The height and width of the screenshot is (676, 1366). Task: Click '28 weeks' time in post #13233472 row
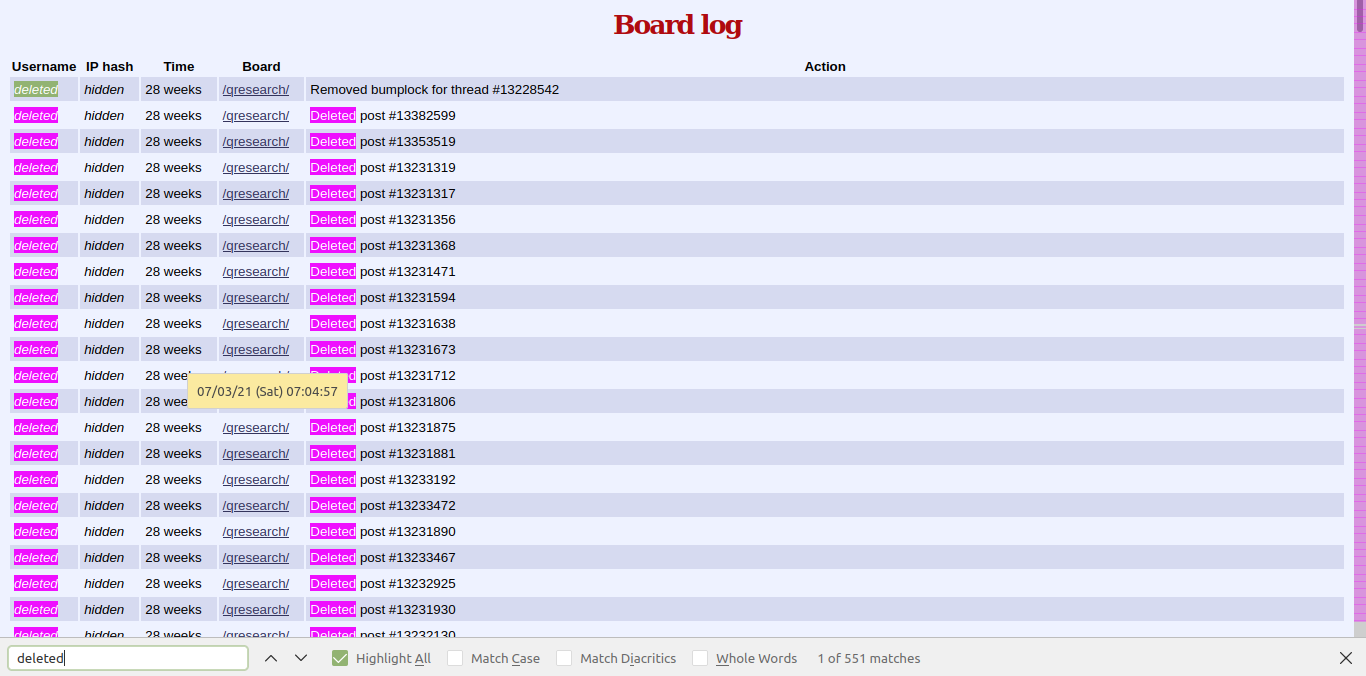174,506
